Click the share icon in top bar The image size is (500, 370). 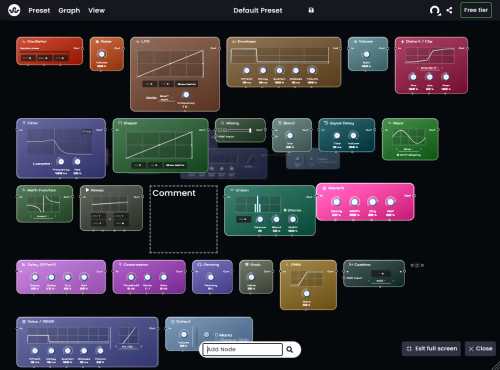(449, 10)
